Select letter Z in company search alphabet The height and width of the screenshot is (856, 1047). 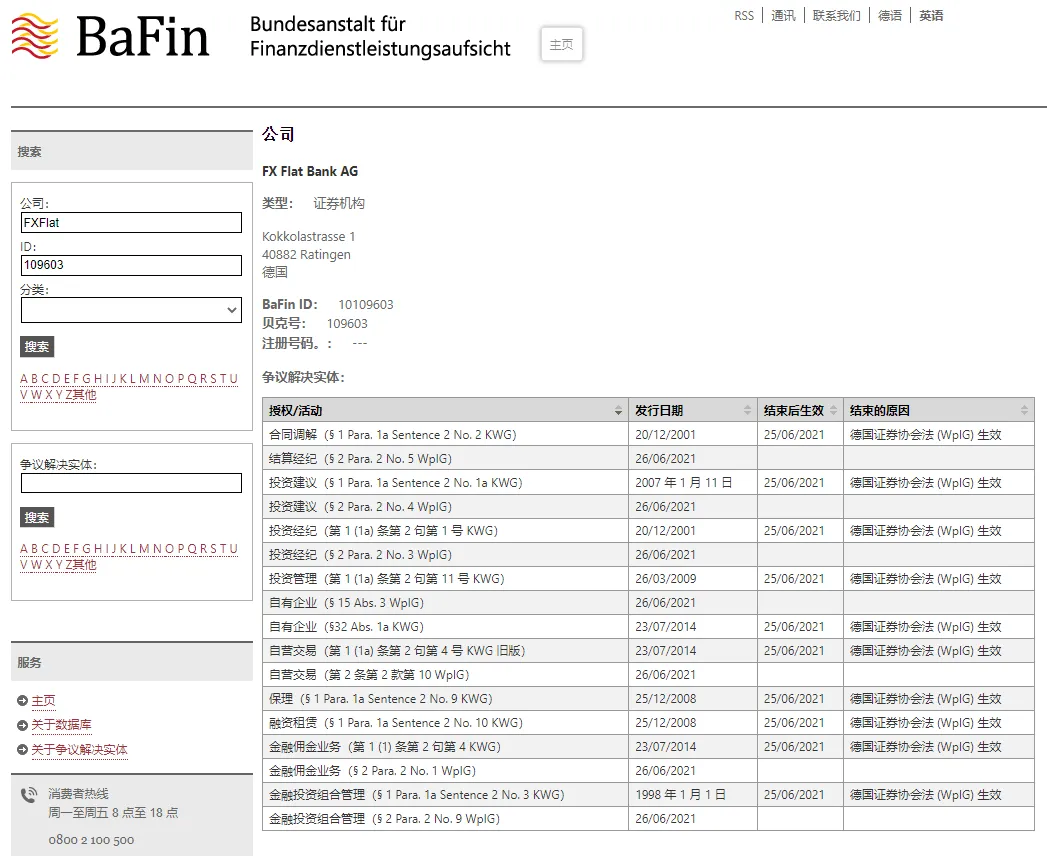click(x=69, y=395)
